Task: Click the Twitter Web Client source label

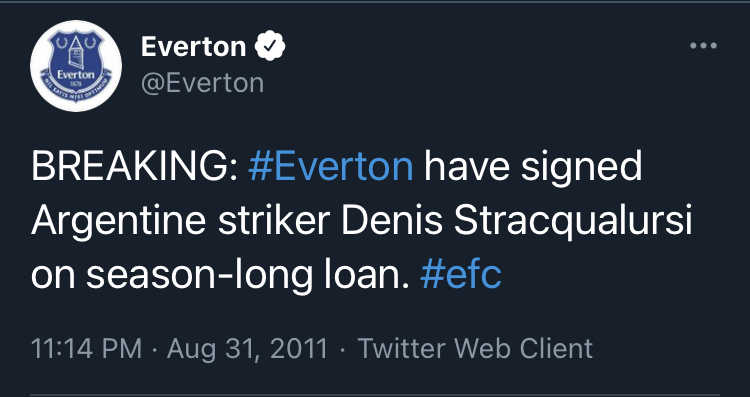Action: pyautogui.click(x=475, y=348)
